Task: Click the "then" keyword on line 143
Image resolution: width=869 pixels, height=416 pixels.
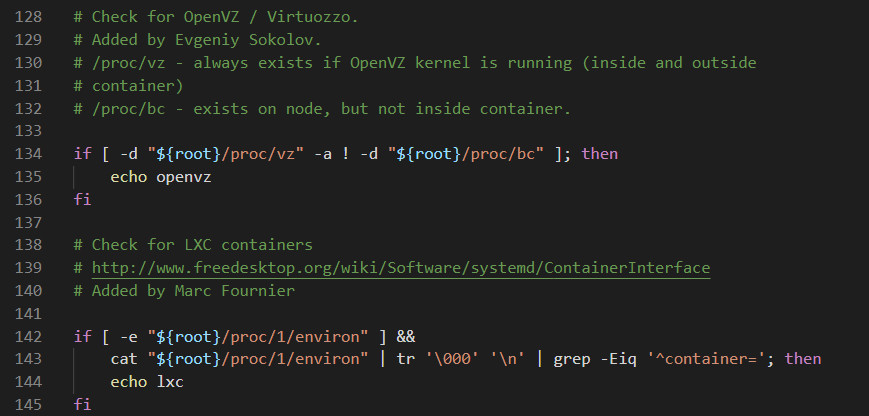Action: [803, 358]
